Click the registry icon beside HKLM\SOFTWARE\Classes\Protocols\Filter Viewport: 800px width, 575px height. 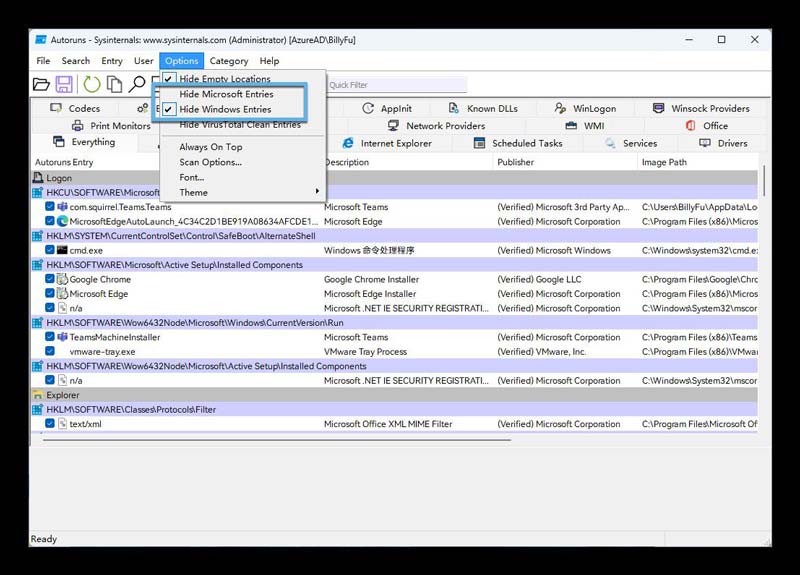[38, 409]
